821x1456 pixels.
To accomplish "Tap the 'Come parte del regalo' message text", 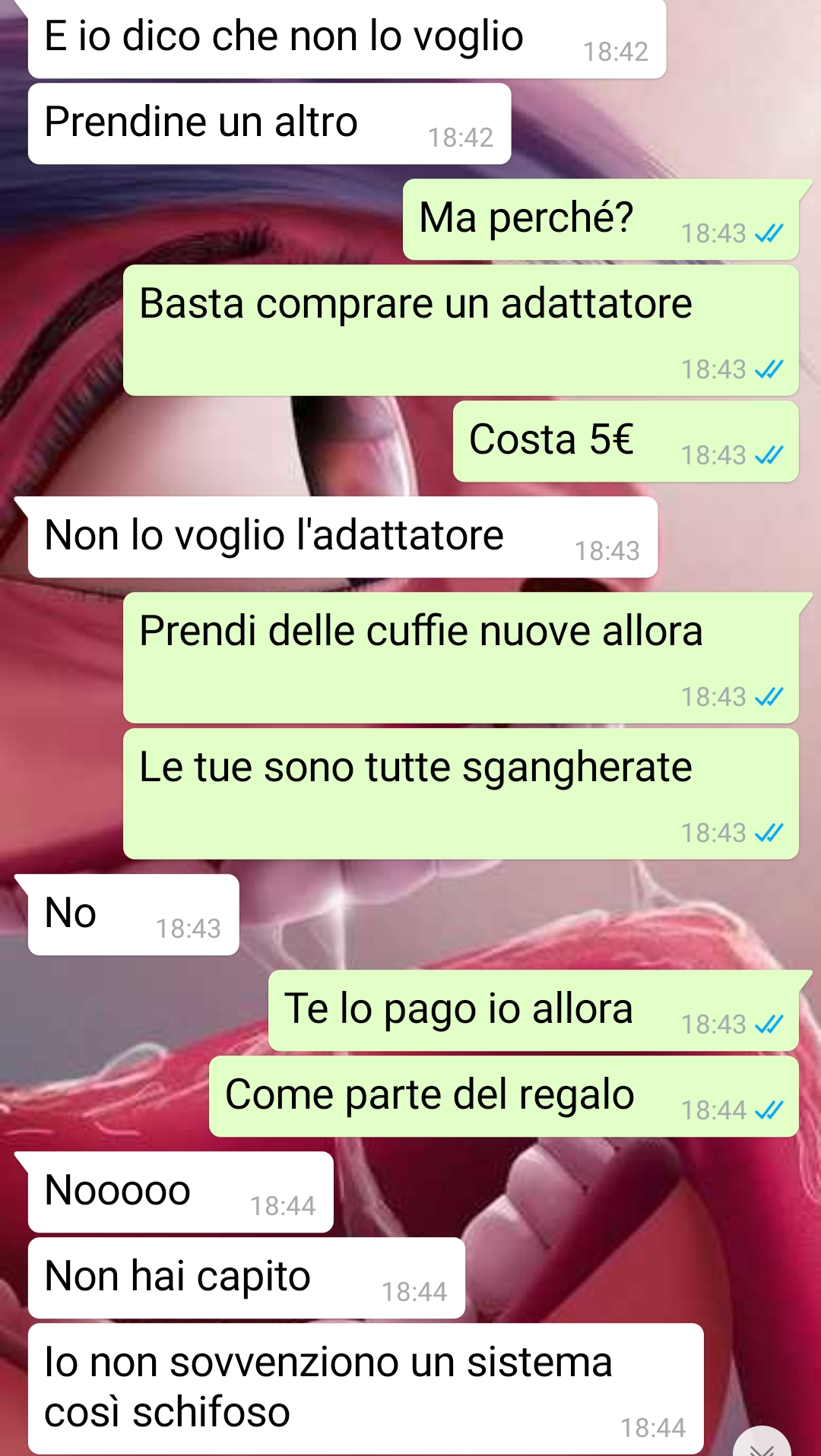I will coord(430,1095).
